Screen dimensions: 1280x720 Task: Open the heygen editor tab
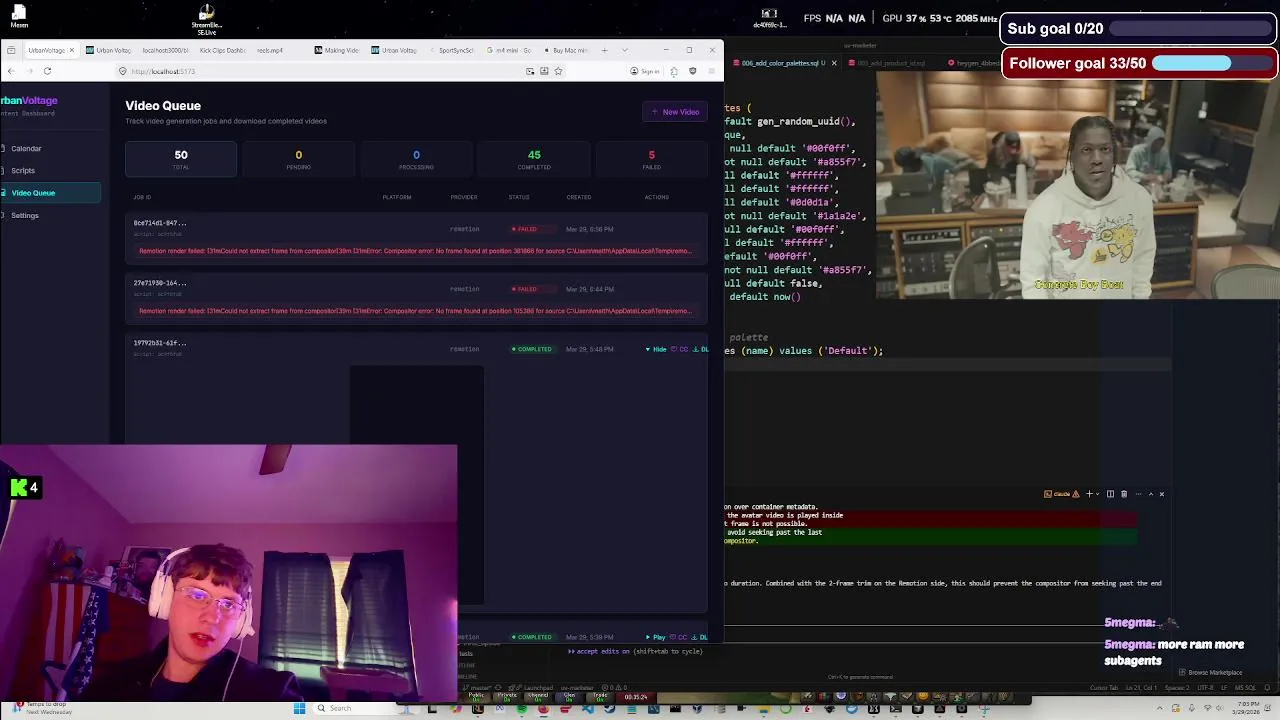coord(974,63)
